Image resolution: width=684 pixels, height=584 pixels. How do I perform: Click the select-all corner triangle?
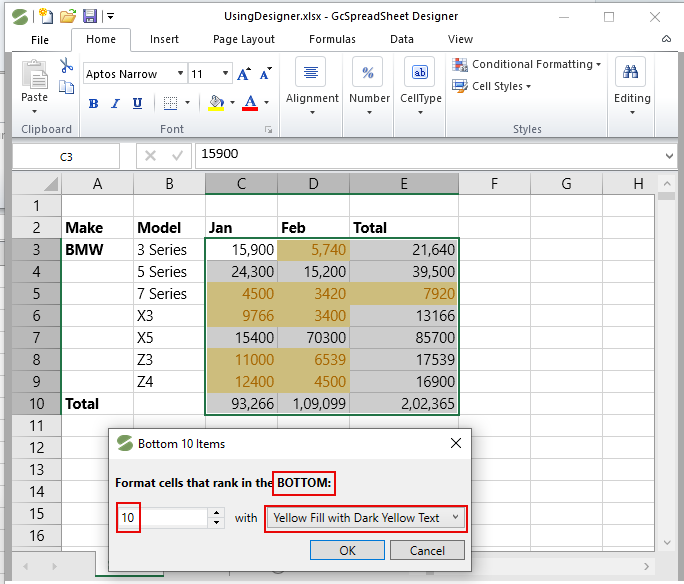pyautogui.click(x=51, y=184)
